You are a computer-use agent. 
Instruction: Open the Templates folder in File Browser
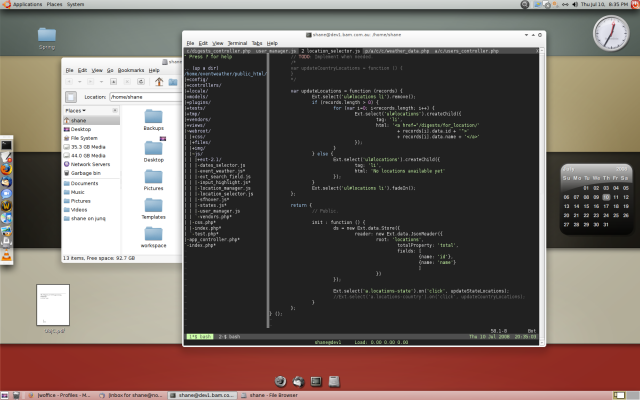click(x=153, y=209)
